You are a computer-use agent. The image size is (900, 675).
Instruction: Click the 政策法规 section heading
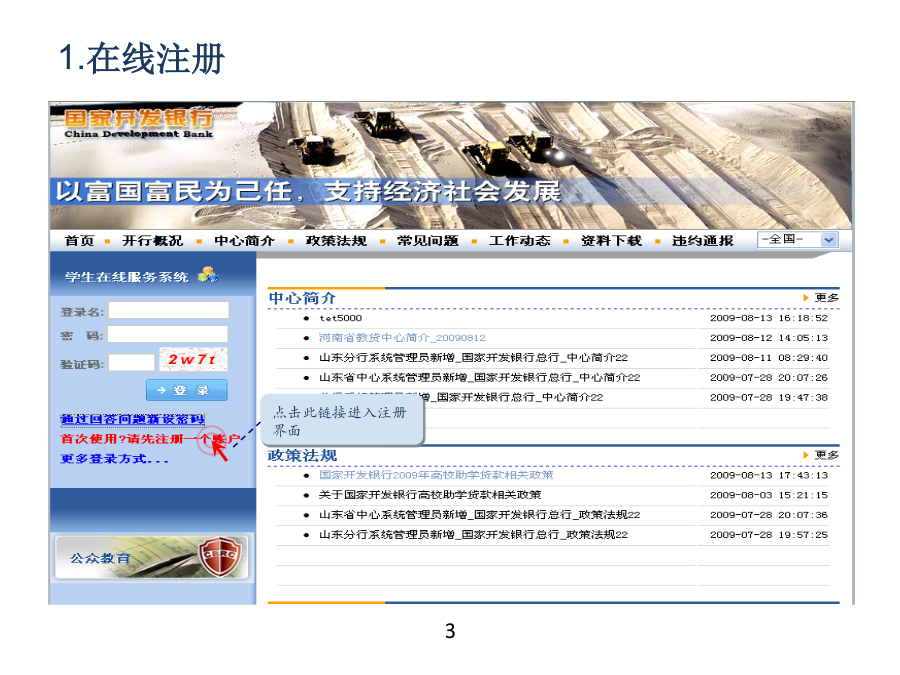point(302,455)
